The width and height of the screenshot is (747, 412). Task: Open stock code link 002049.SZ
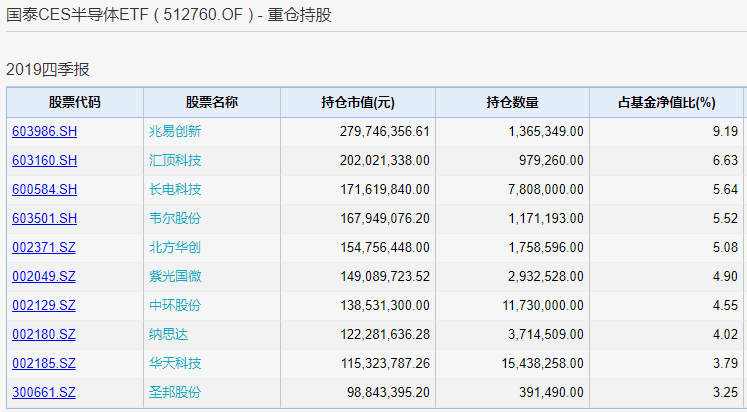click(44, 277)
